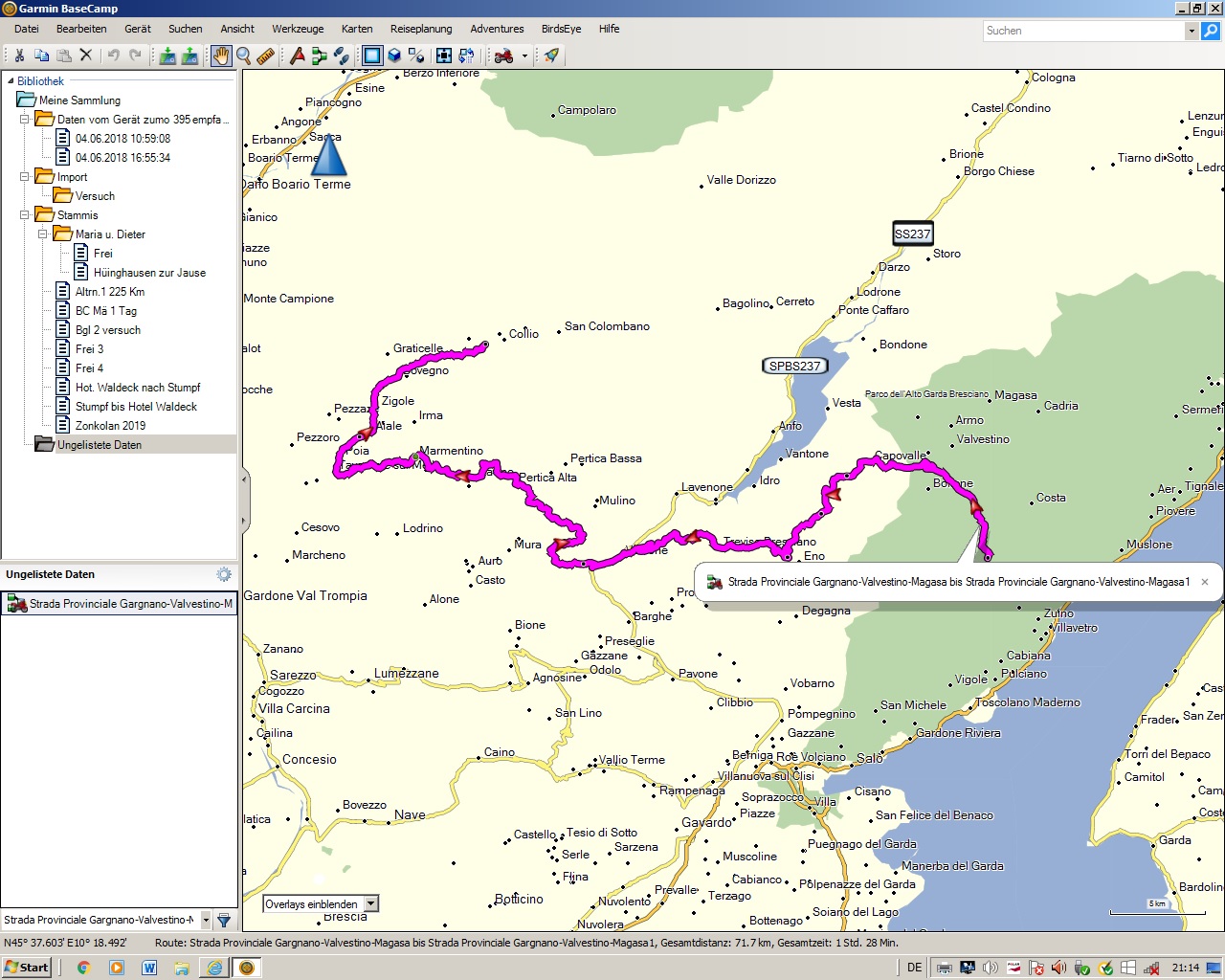Open the Reiseplanung menu
The width and height of the screenshot is (1225, 980).
[x=421, y=29]
